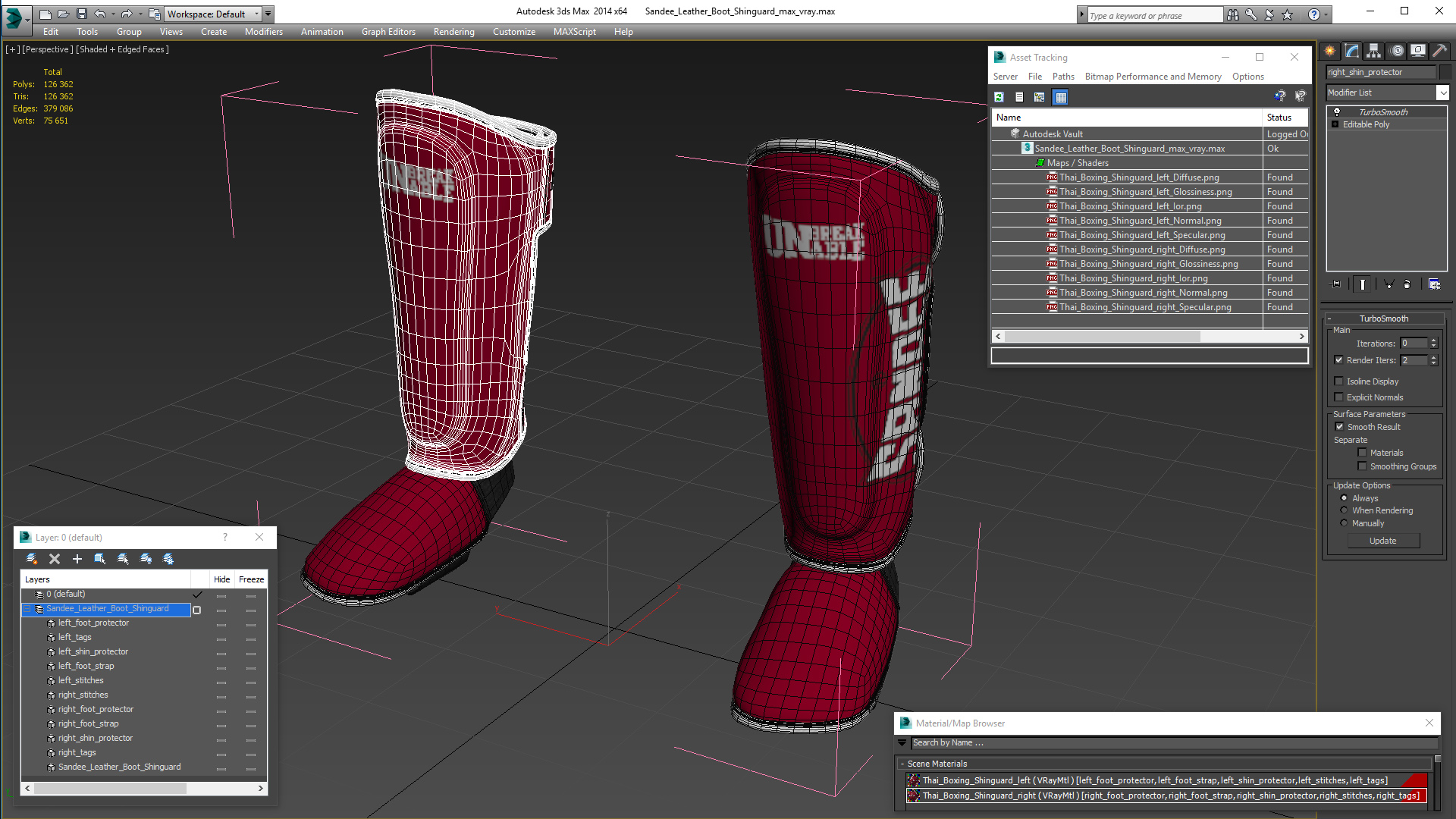The height and width of the screenshot is (819, 1456).
Task: Click the Open File folder icon
Action: [x=64, y=14]
